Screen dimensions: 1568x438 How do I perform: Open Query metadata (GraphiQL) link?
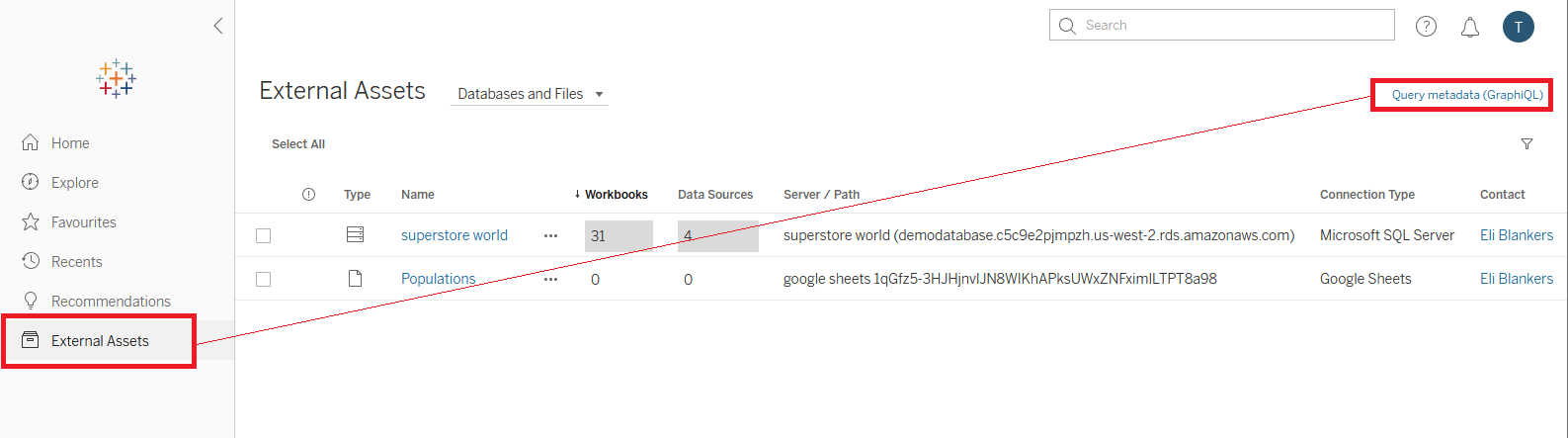[x=1466, y=95]
